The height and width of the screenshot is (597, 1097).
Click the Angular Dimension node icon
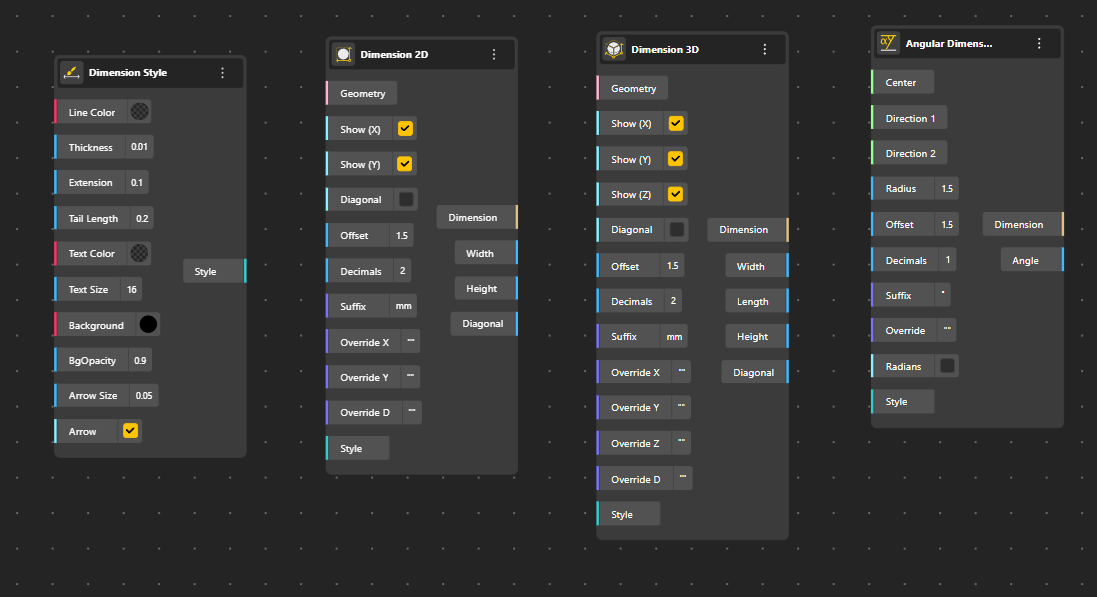(888, 43)
